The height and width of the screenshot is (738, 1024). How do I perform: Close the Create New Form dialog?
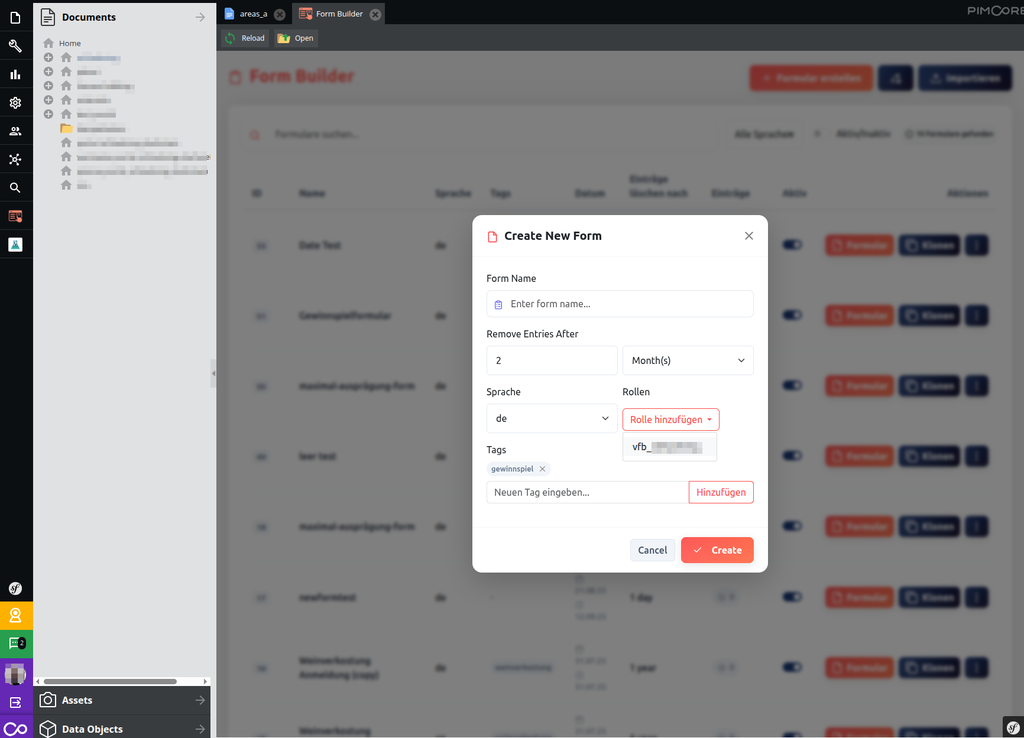tap(749, 236)
